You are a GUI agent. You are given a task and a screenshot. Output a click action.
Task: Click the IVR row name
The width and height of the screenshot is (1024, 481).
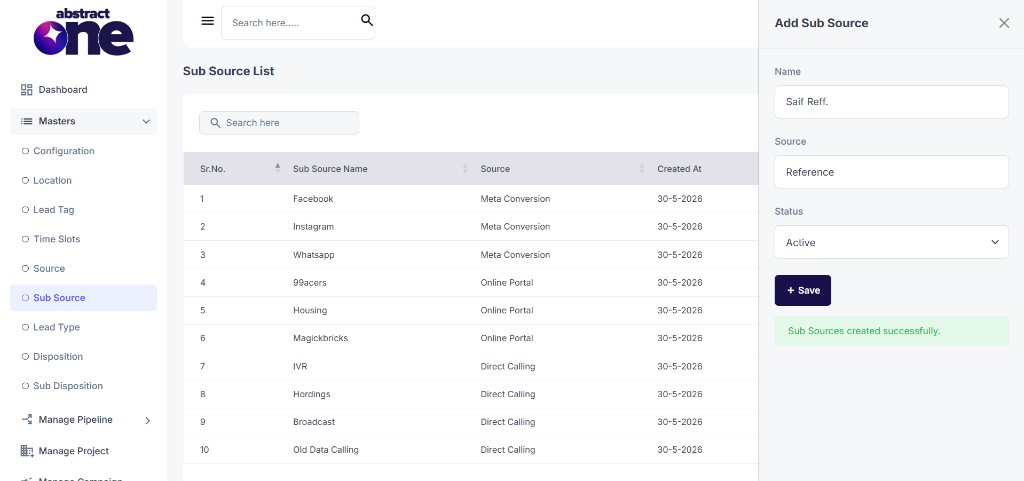pyautogui.click(x=300, y=366)
